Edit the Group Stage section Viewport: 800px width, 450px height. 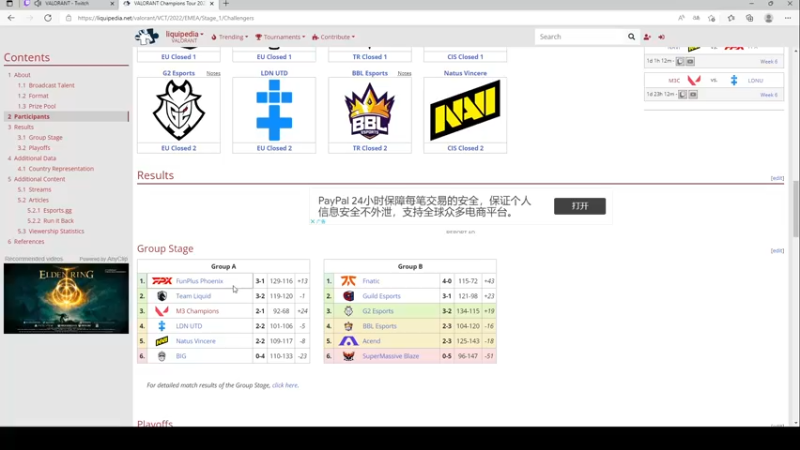pos(777,251)
